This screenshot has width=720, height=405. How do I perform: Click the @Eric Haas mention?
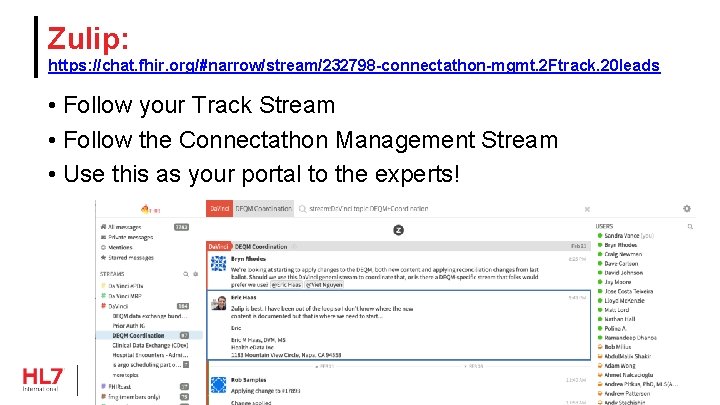click(286, 285)
